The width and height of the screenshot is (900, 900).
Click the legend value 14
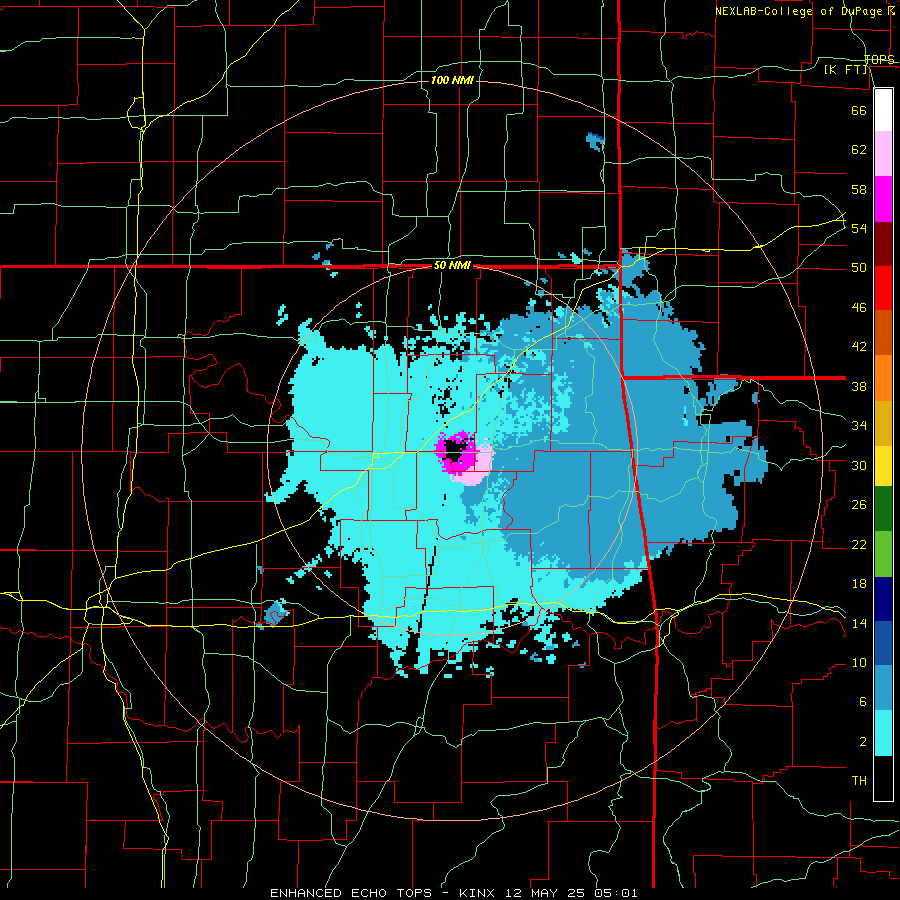(x=859, y=623)
